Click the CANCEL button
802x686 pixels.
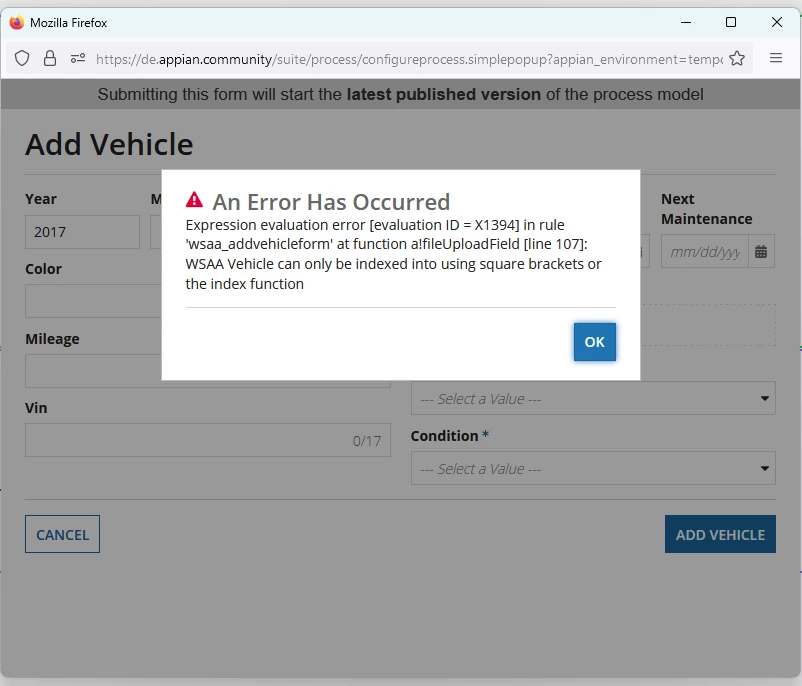(62, 534)
